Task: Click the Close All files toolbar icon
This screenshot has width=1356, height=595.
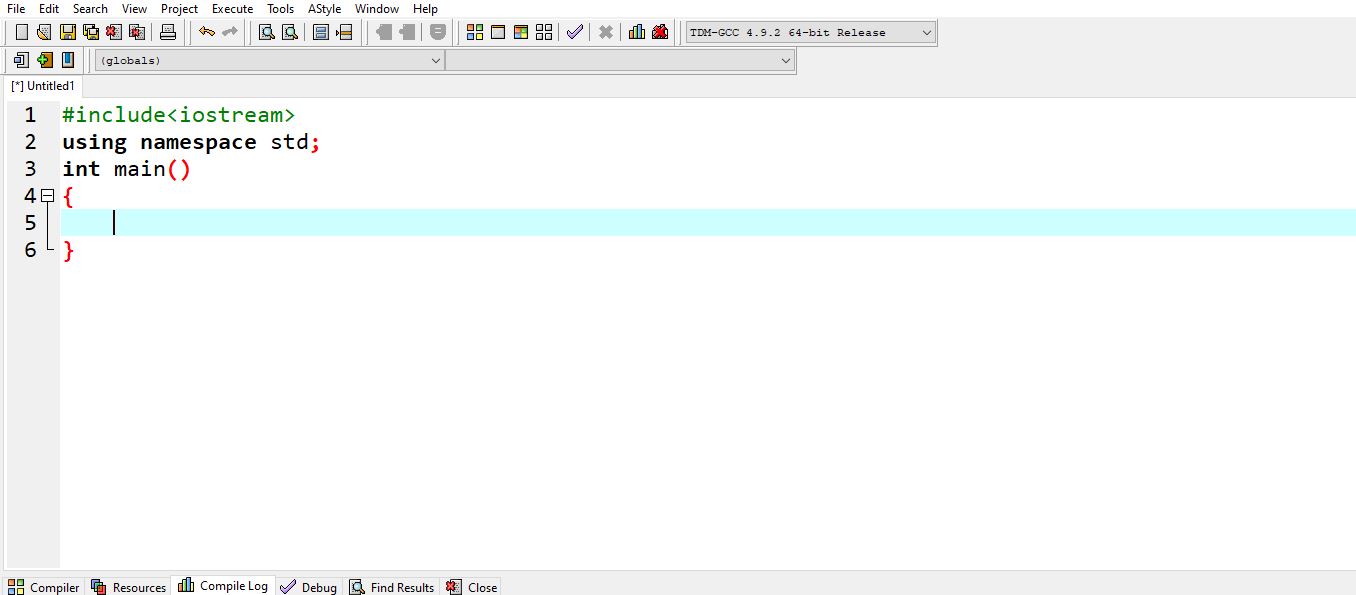Action: click(137, 32)
